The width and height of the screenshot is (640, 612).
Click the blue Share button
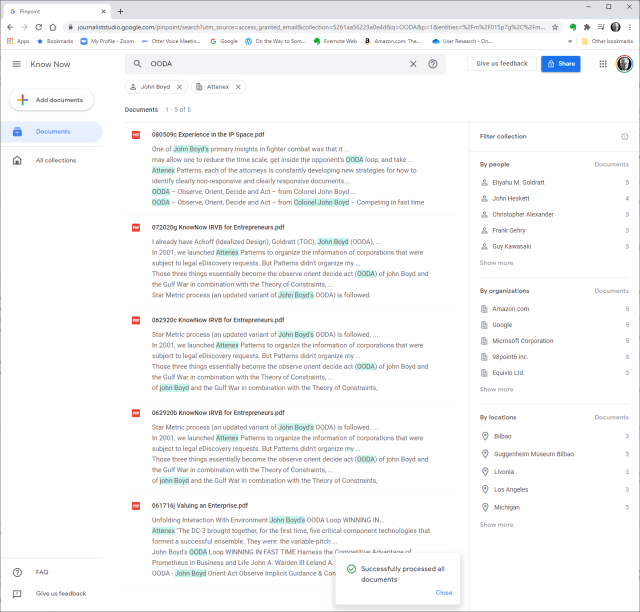click(560, 64)
